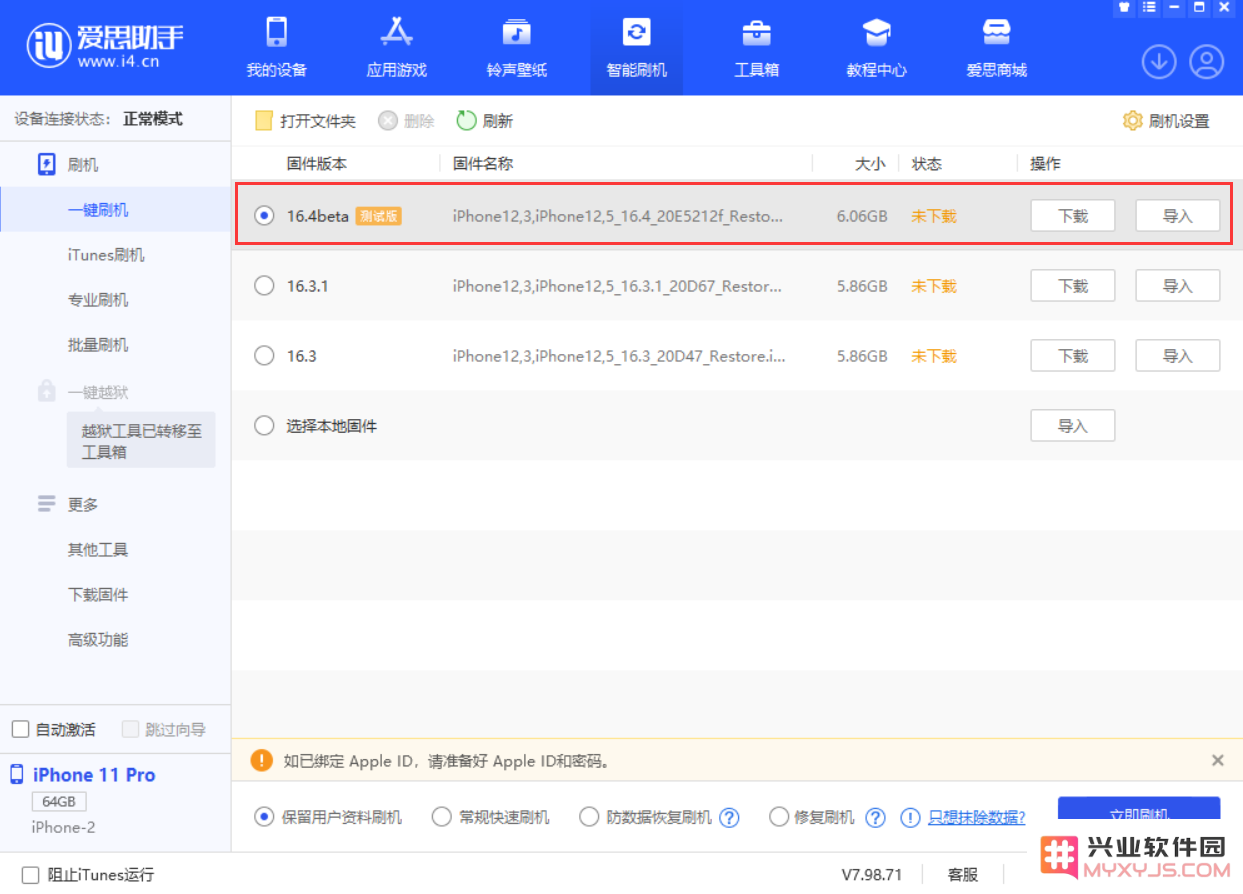Switch to 智能刷机 tab
The height and width of the screenshot is (894, 1243).
pyautogui.click(x=636, y=47)
